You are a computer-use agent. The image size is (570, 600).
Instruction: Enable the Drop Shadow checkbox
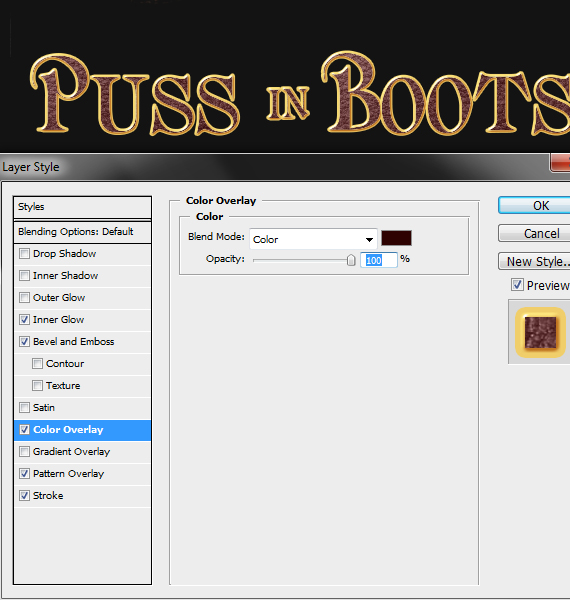coord(24,254)
